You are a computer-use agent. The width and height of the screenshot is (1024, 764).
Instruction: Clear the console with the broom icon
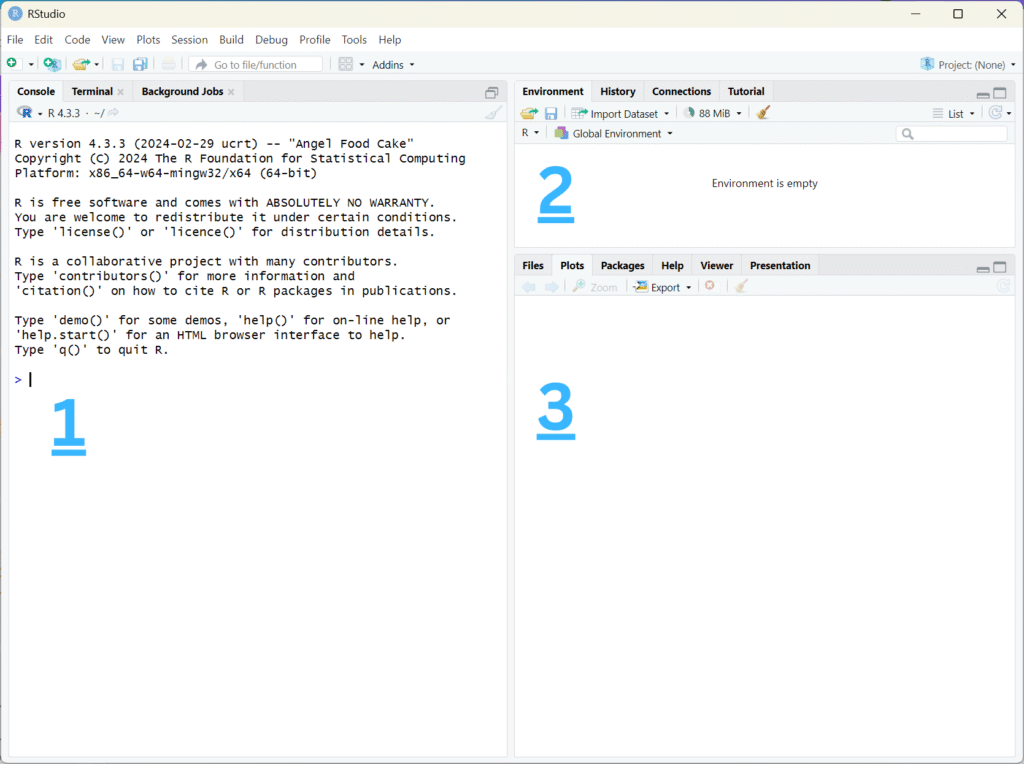tap(491, 112)
